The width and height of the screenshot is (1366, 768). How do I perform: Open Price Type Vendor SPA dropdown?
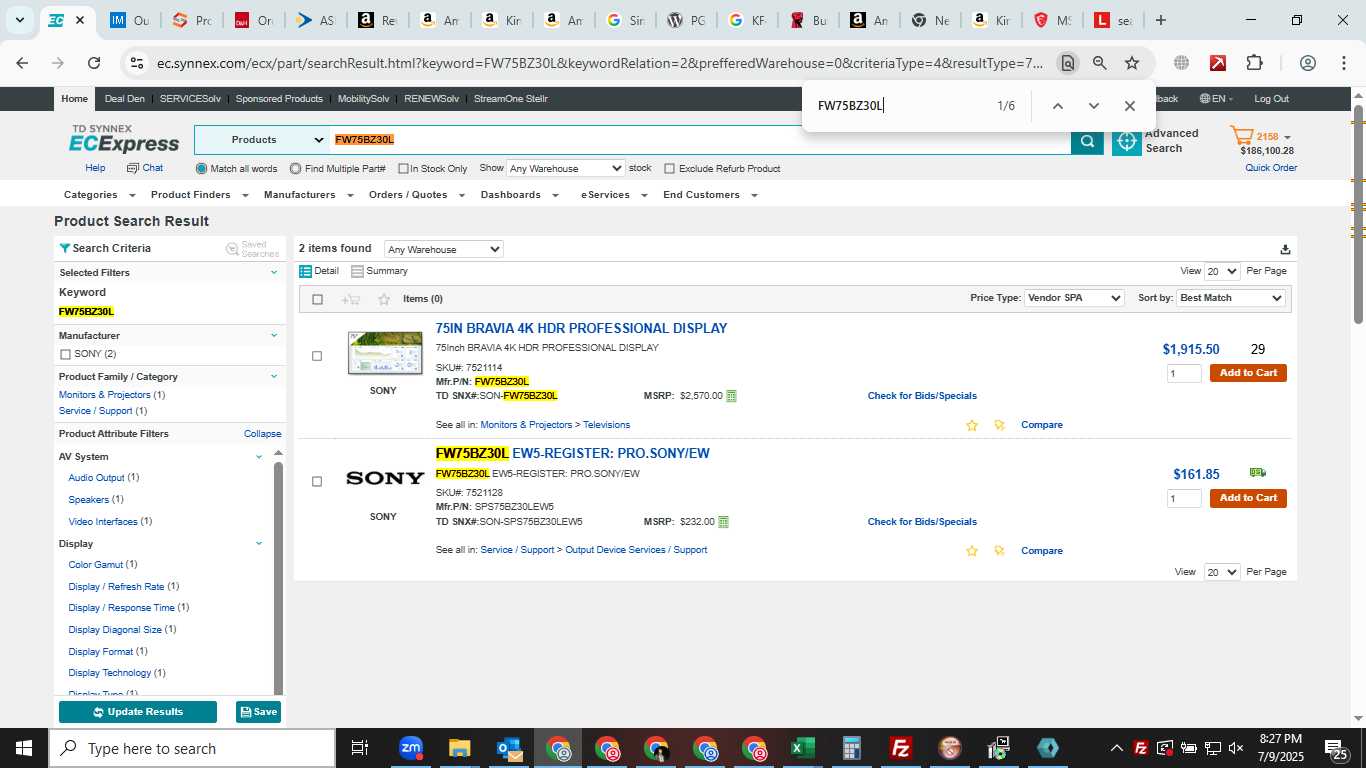(x=1075, y=298)
